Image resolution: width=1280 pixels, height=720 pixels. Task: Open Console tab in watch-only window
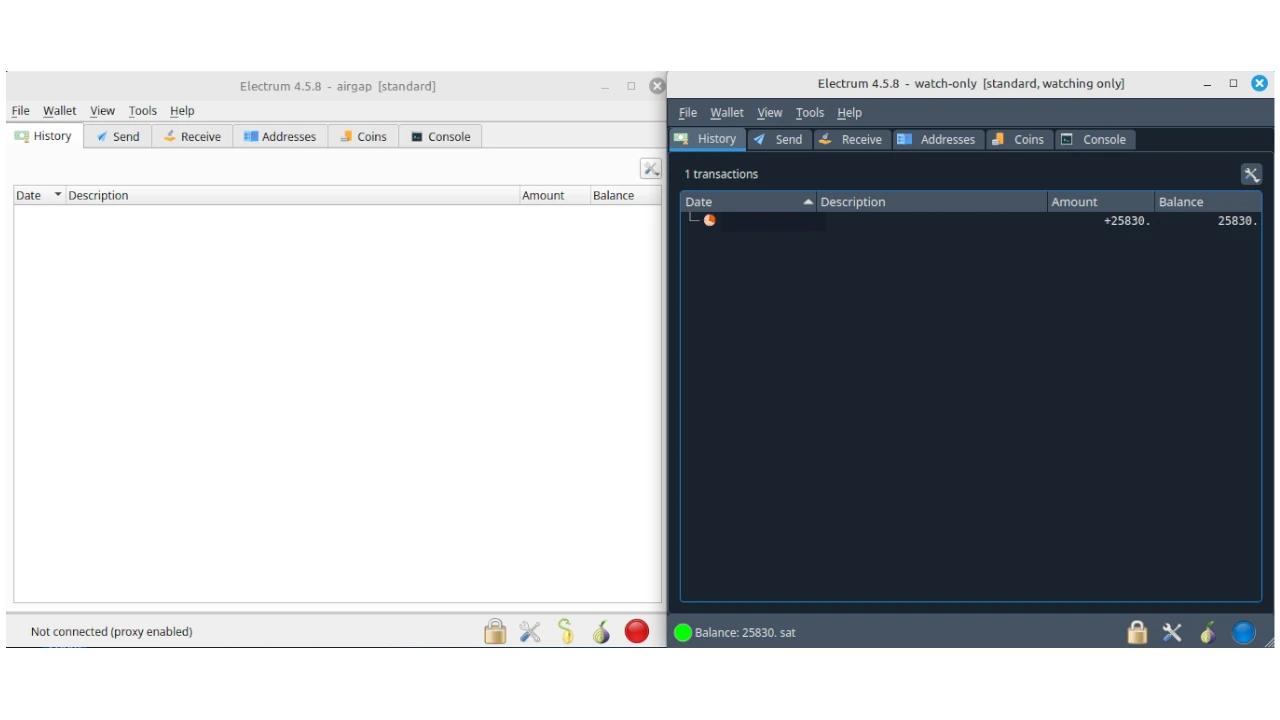coord(1093,140)
